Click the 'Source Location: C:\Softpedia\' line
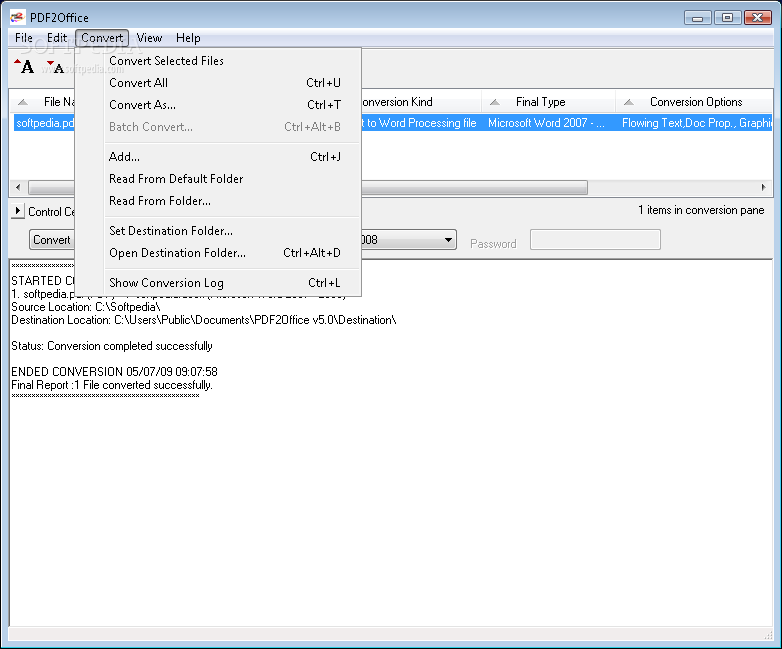The height and width of the screenshot is (649, 782). [86, 307]
